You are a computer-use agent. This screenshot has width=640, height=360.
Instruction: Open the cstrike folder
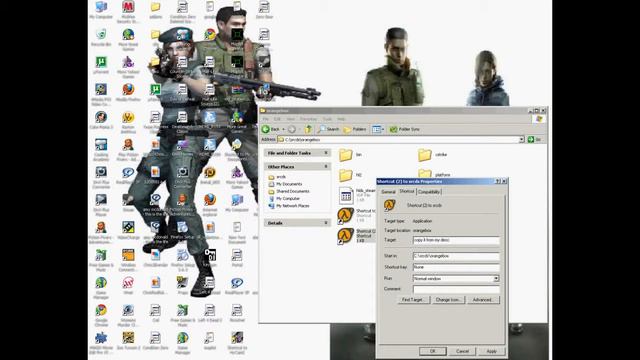[425, 154]
